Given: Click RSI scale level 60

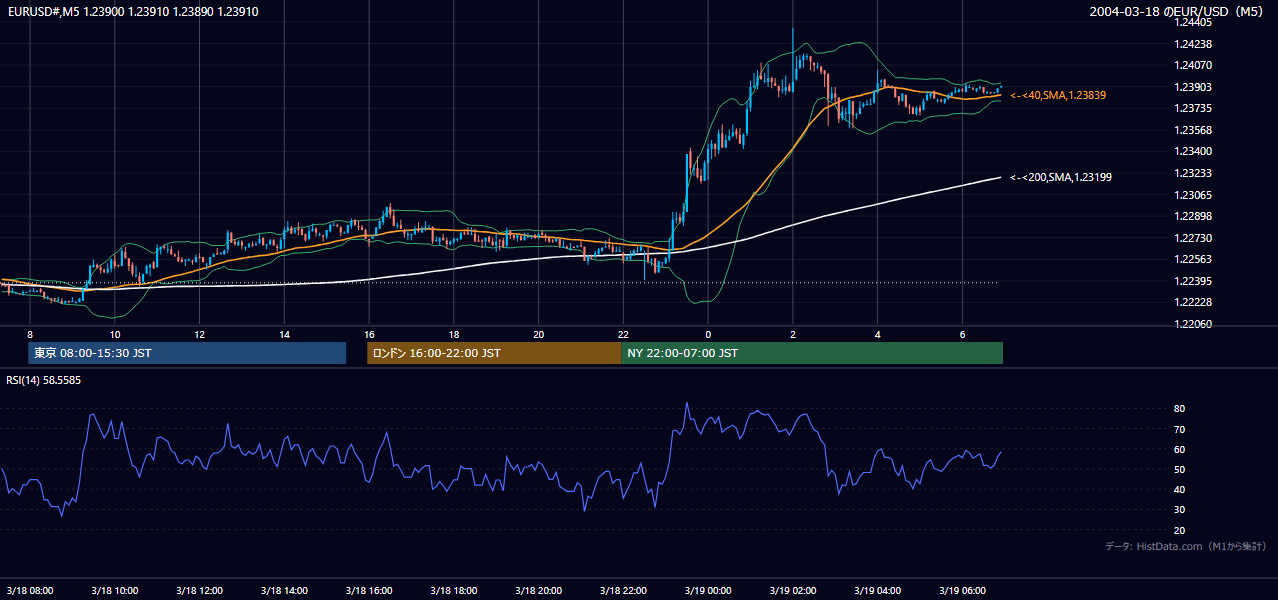Looking at the screenshot, I should point(1180,449).
